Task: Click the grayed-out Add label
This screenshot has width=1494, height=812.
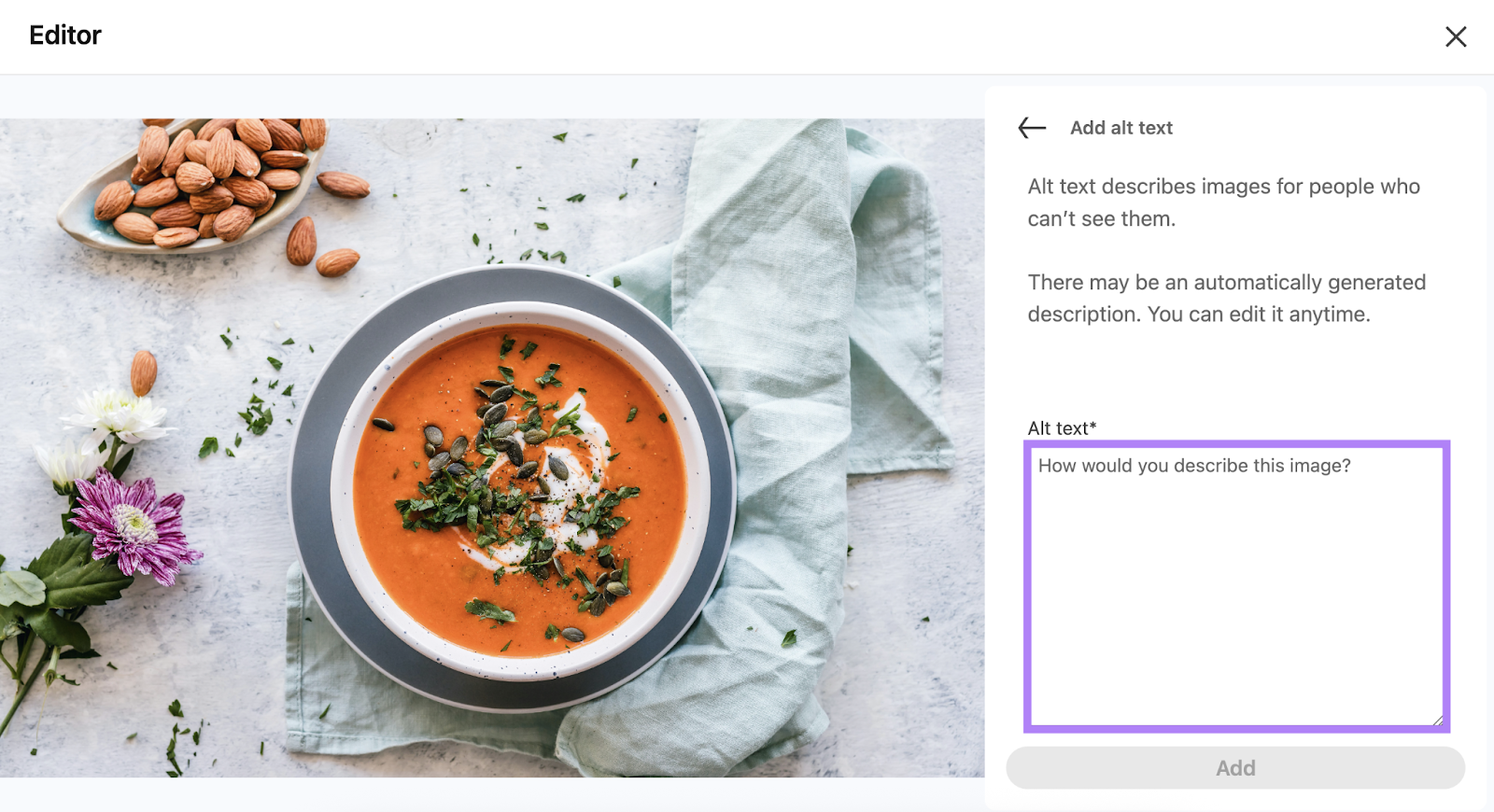Action: click(x=1234, y=767)
